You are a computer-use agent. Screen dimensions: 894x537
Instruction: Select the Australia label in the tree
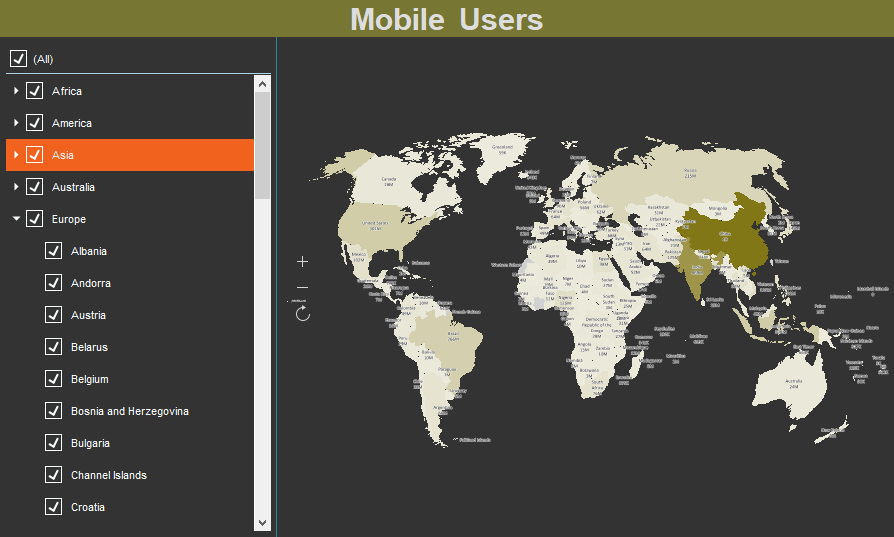(x=74, y=187)
